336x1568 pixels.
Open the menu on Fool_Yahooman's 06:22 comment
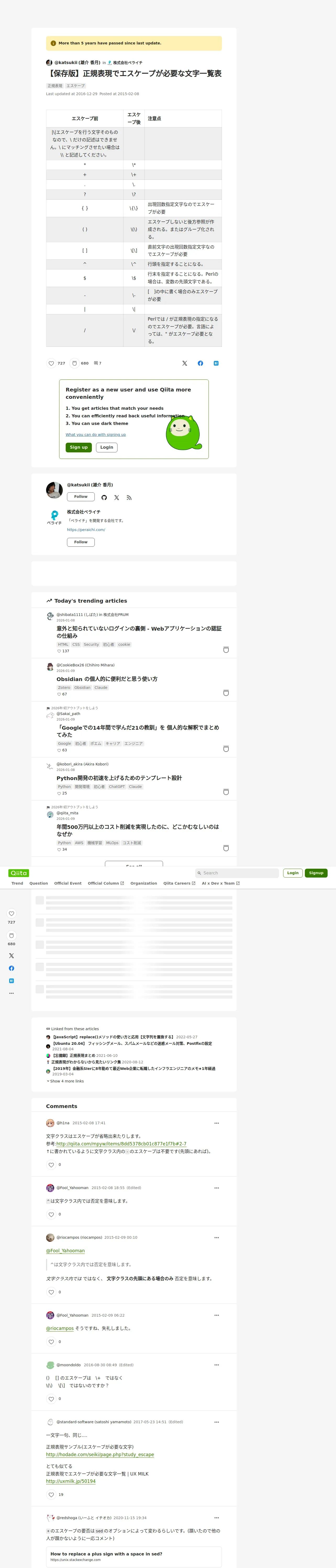tap(216, 1315)
